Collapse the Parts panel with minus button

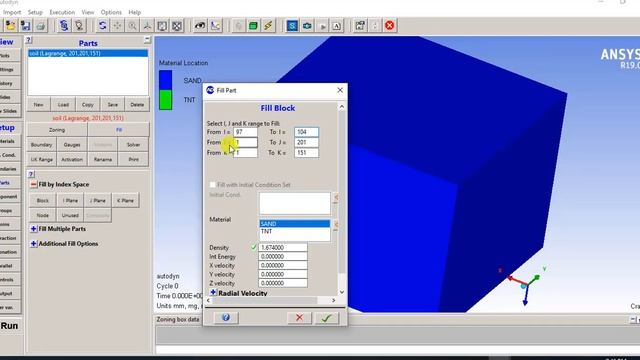[147, 40]
